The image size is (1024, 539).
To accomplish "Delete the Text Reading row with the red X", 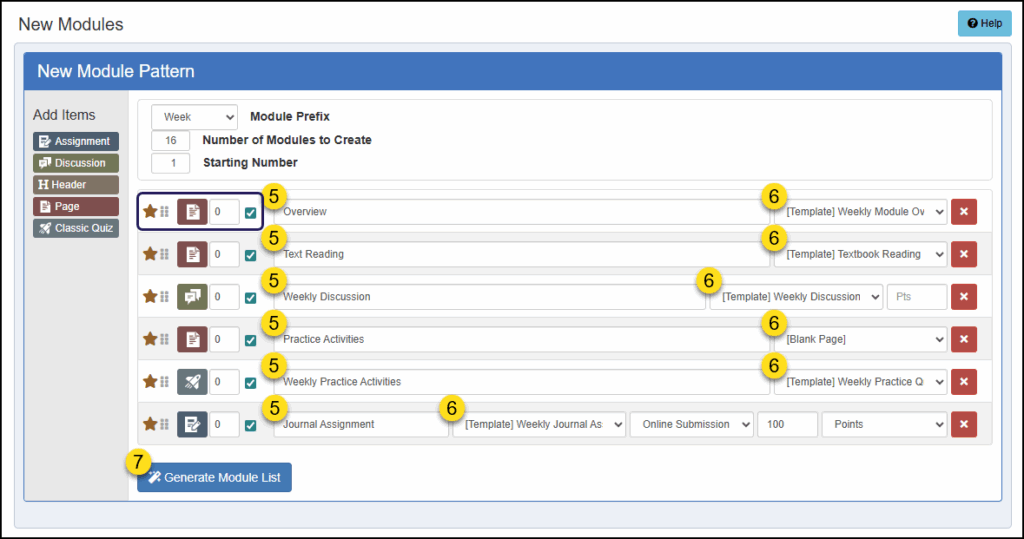I will [964, 254].
